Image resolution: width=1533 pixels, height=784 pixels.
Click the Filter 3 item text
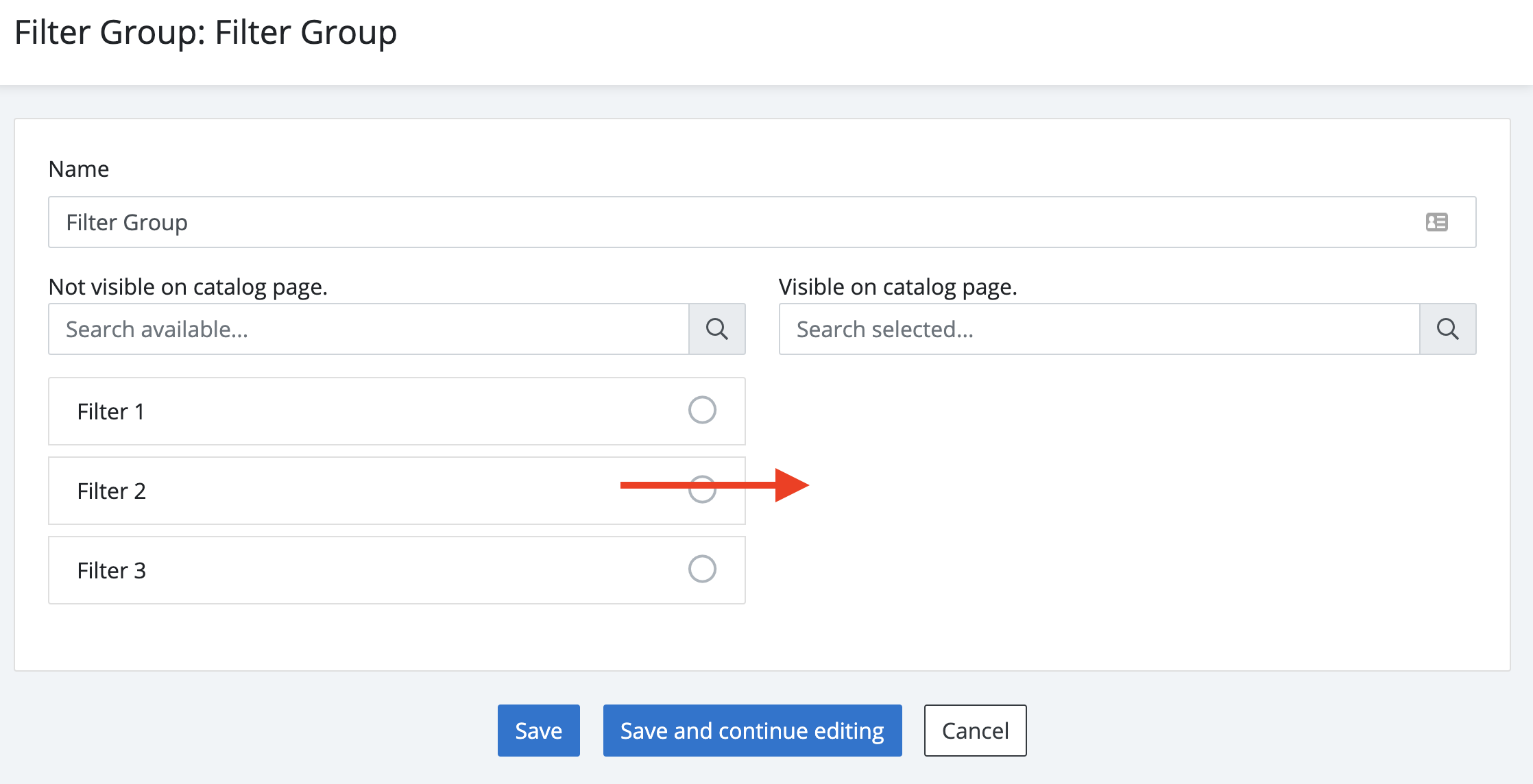(x=111, y=570)
